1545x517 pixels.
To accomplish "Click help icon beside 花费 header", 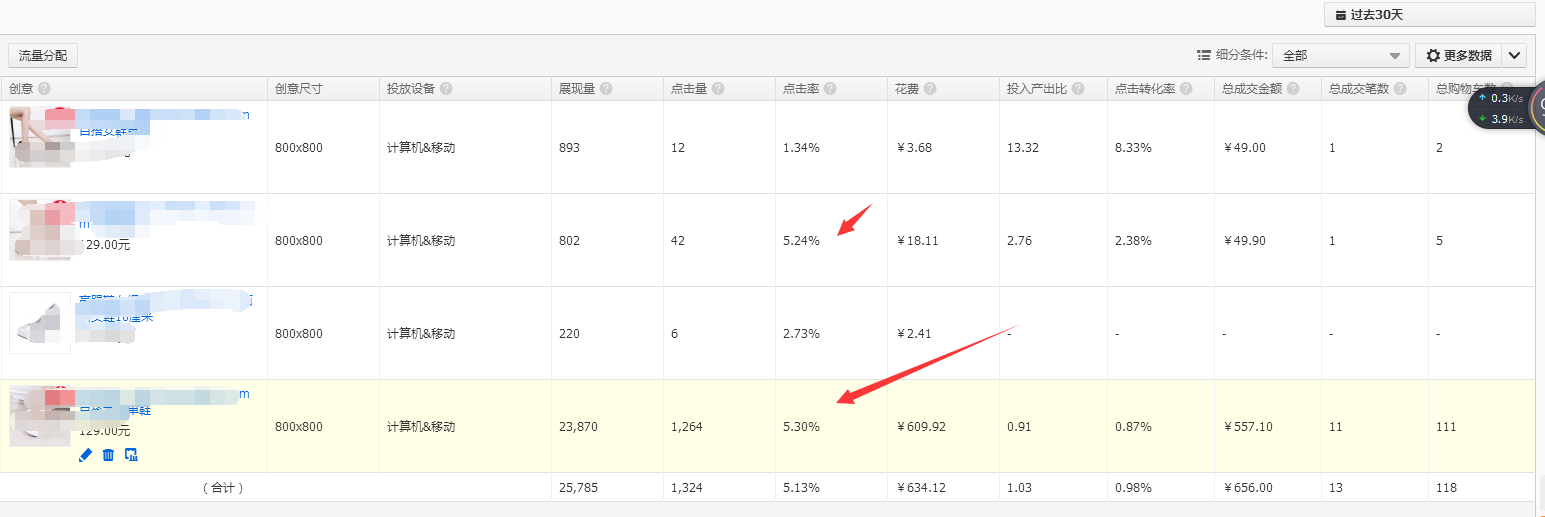I will pos(930,89).
